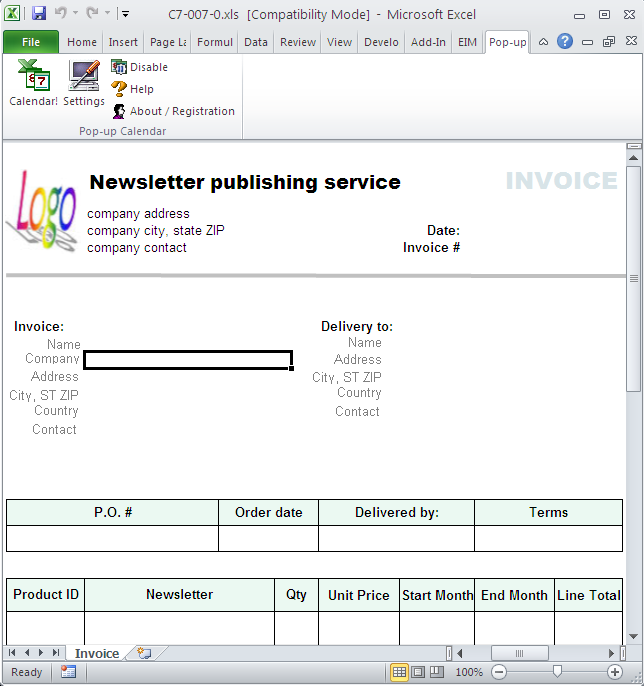
Task: Restore the workbook window in ribbon
Action: click(609, 42)
